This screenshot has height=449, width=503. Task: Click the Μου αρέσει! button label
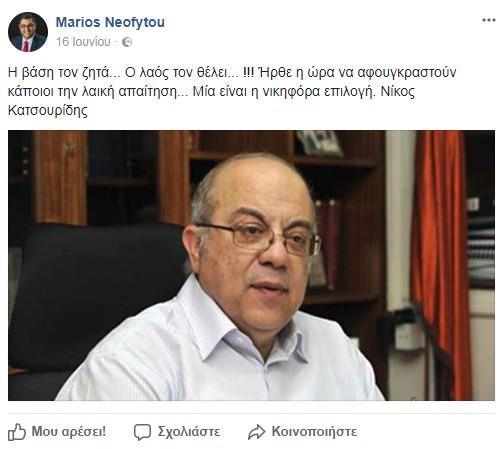69,431
